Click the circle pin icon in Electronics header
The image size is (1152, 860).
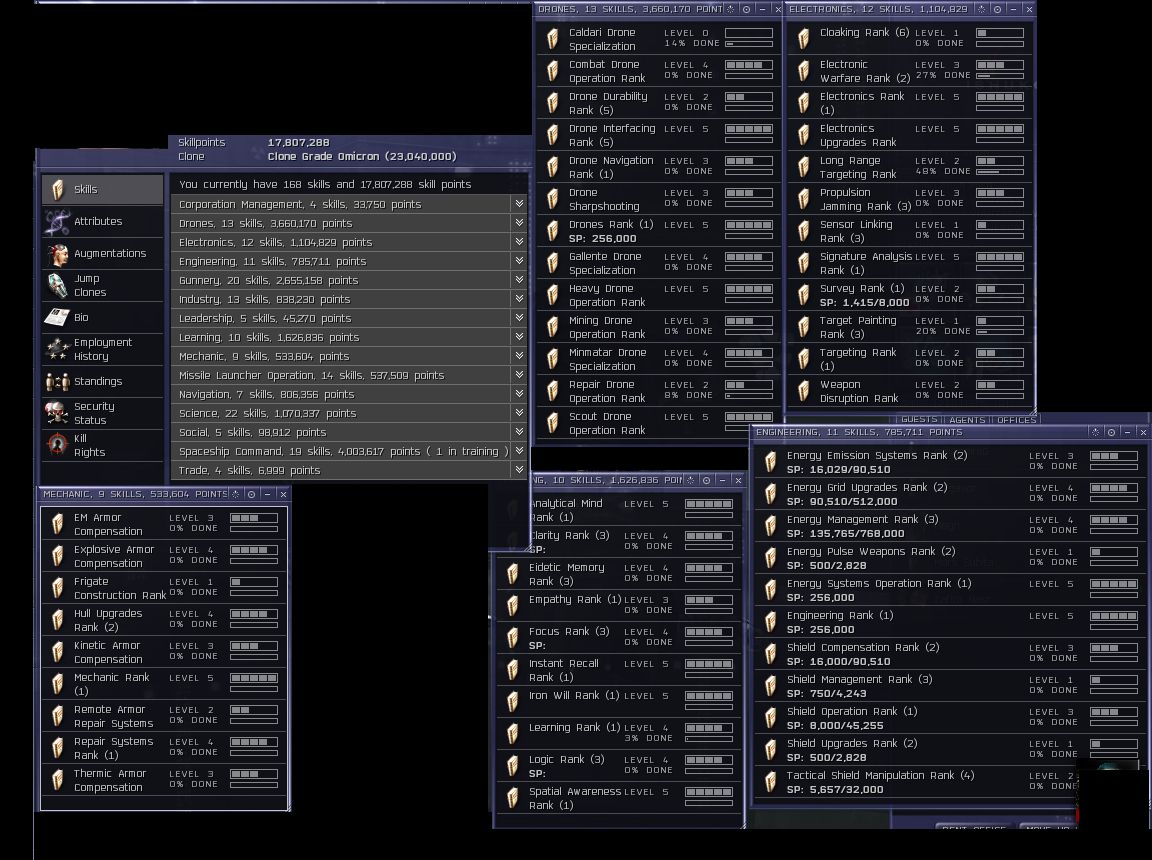pyautogui.click(x=998, y=9)
